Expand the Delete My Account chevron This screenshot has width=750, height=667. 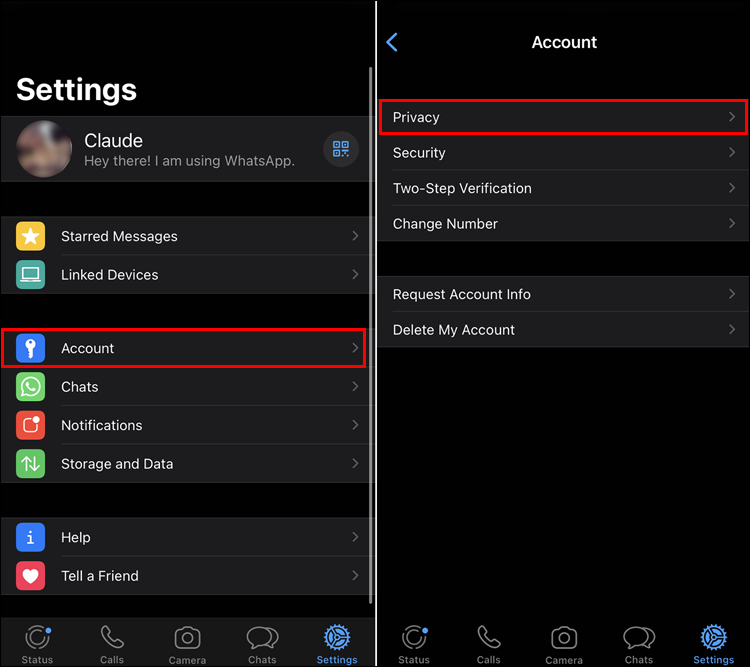732,329
